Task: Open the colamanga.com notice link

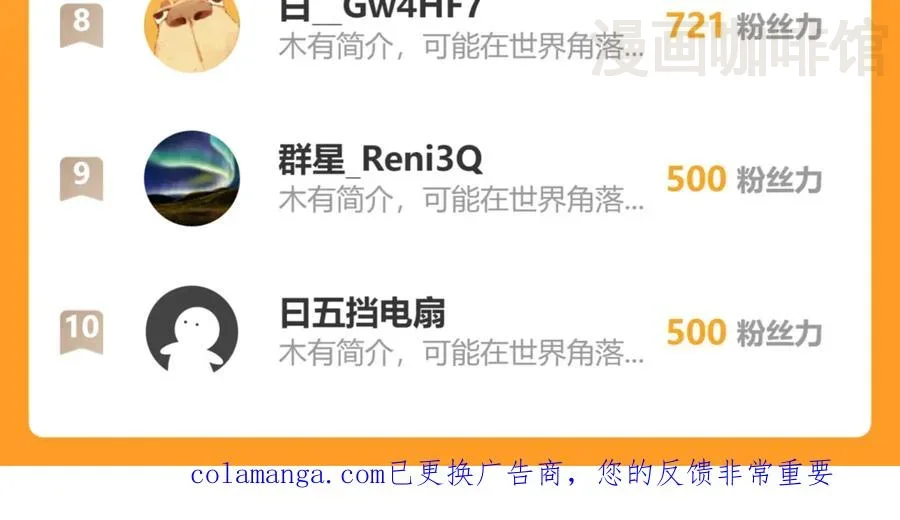Action: click(x=288, y=475)
